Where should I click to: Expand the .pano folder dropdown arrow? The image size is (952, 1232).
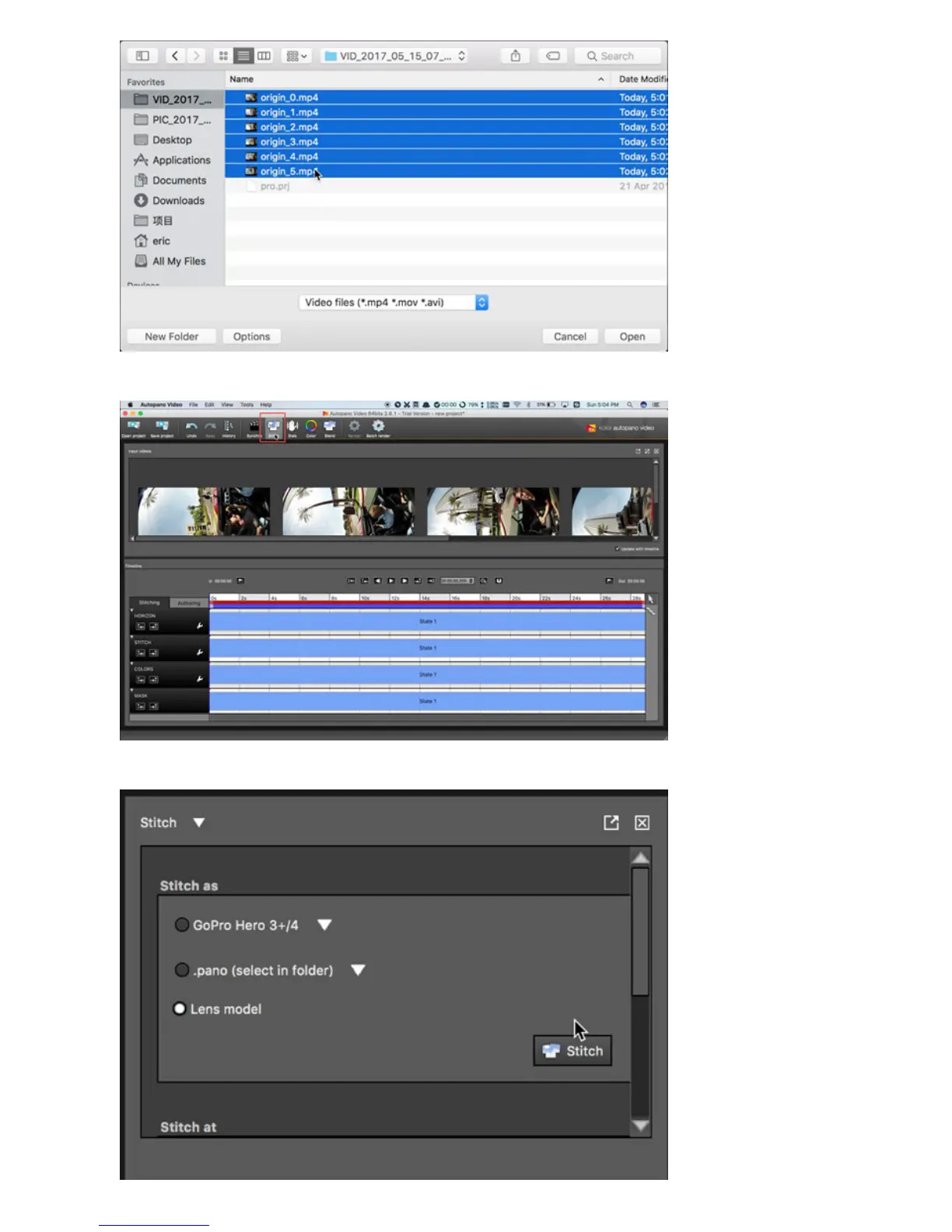pyautogui.click(x=358, y=970)
